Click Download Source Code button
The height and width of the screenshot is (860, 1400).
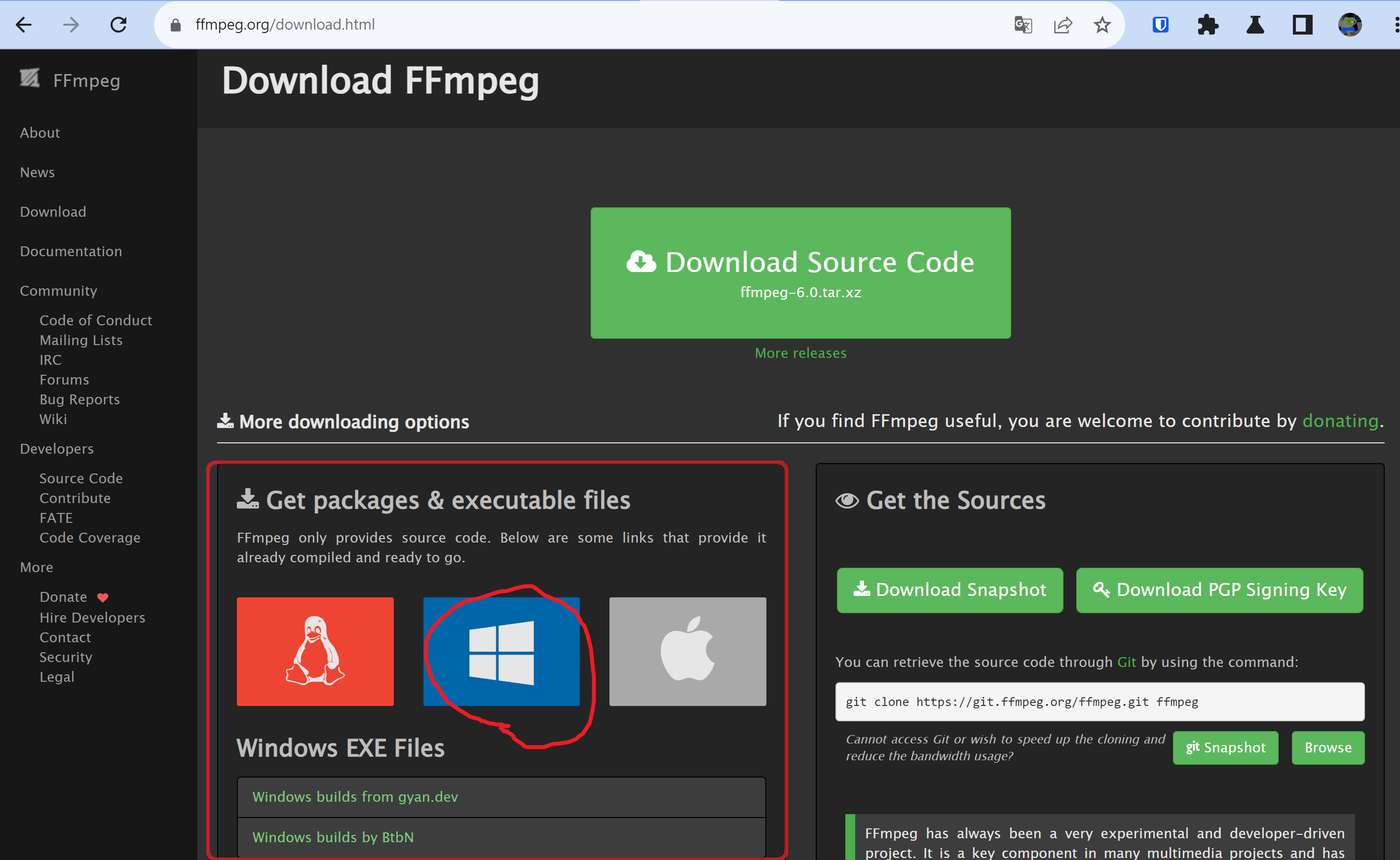coord(800,273)
